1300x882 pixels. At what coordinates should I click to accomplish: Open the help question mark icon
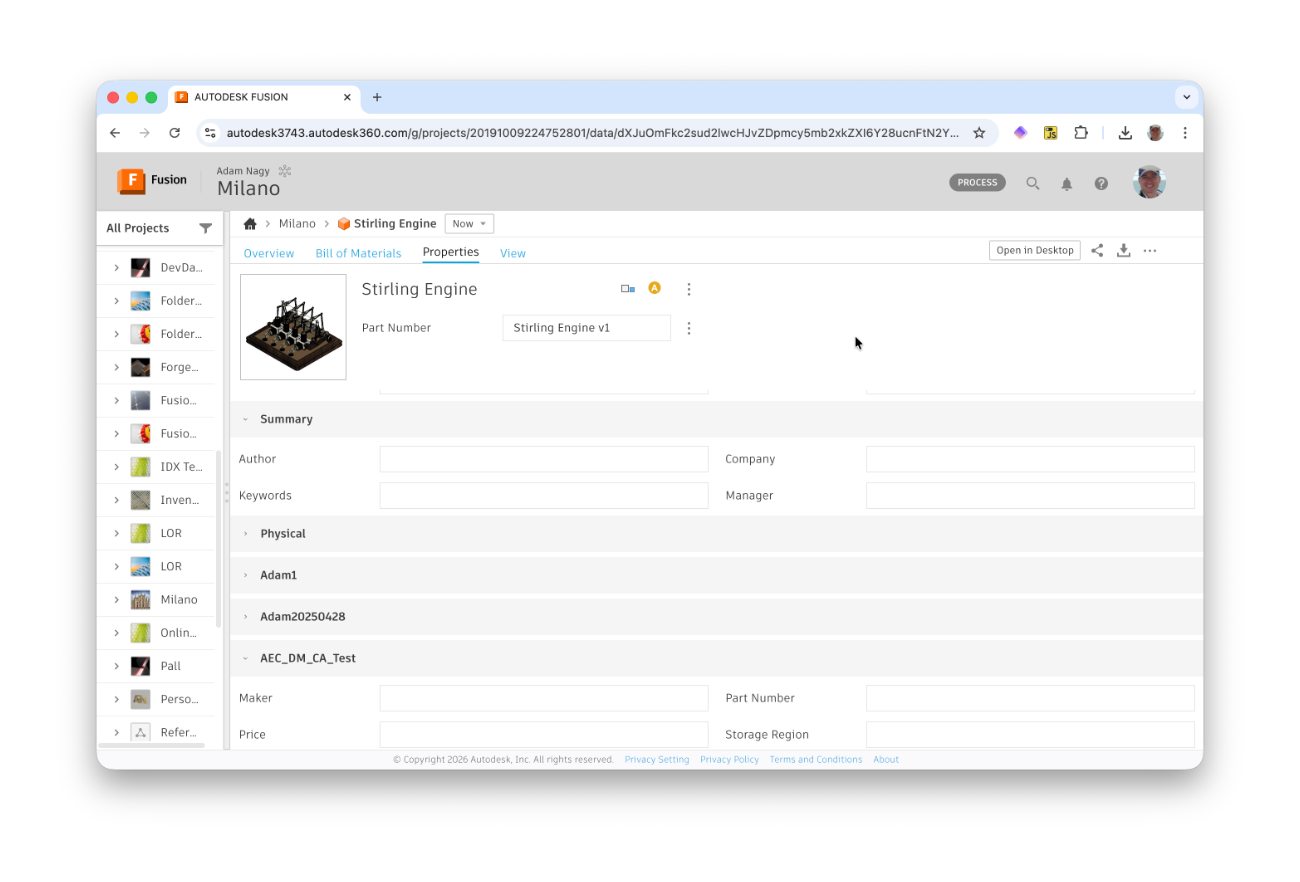point(1101,183)
